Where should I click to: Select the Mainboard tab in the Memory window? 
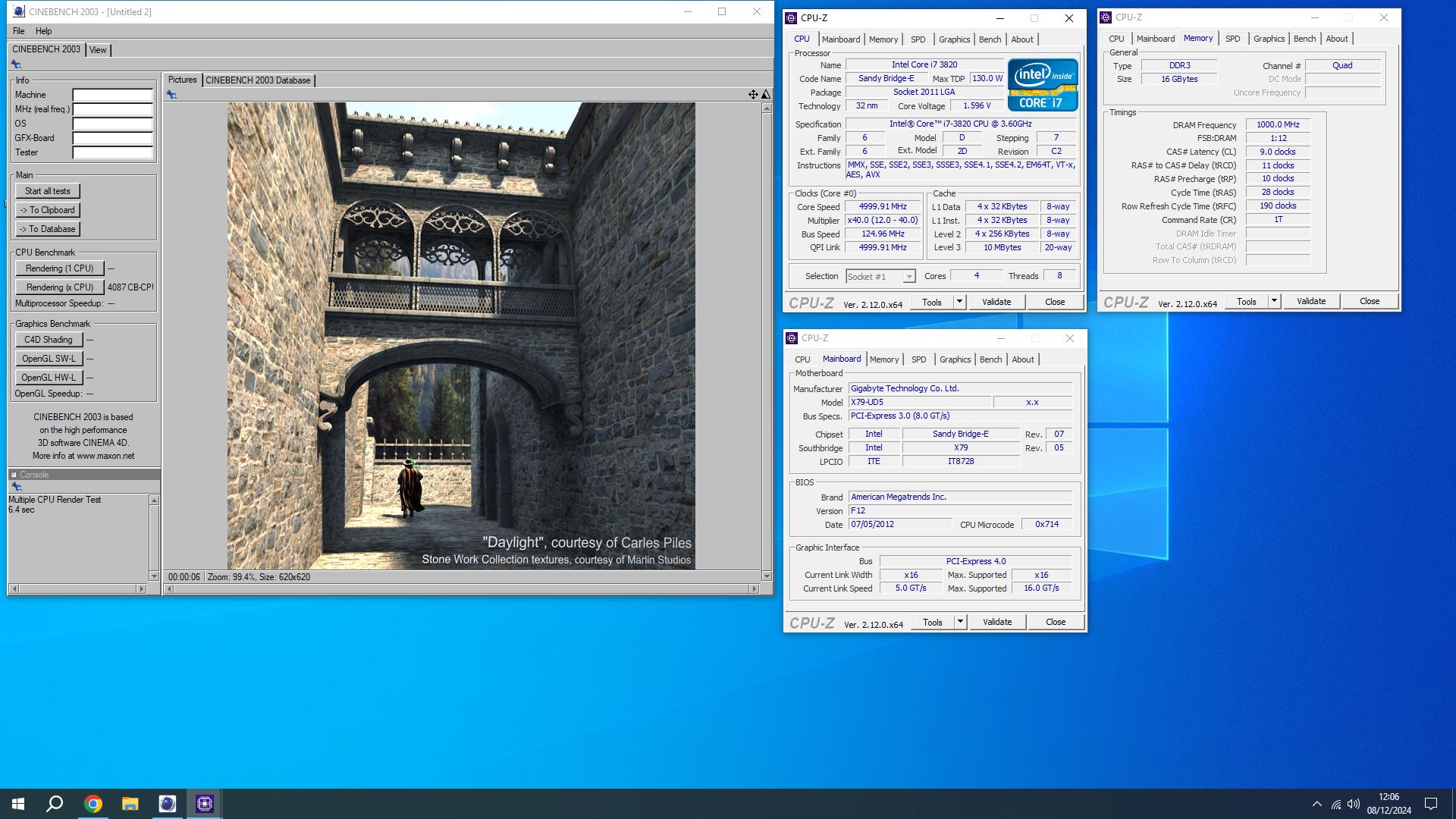click(1155, 39)
